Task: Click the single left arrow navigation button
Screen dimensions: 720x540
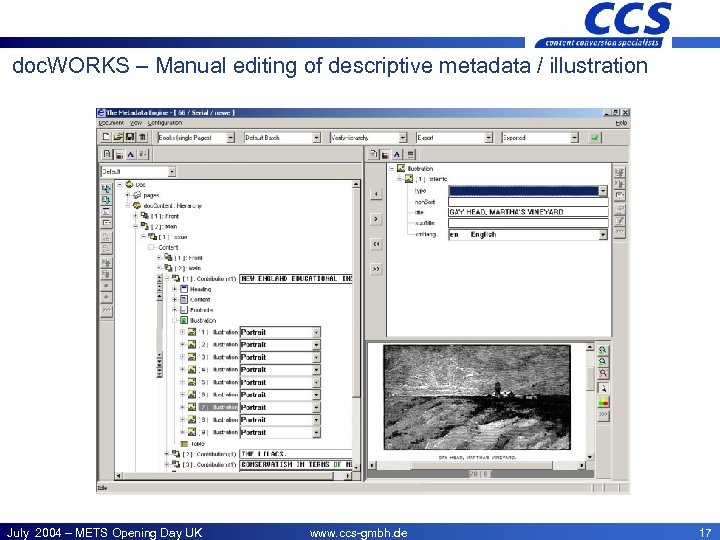Action: 376,194
